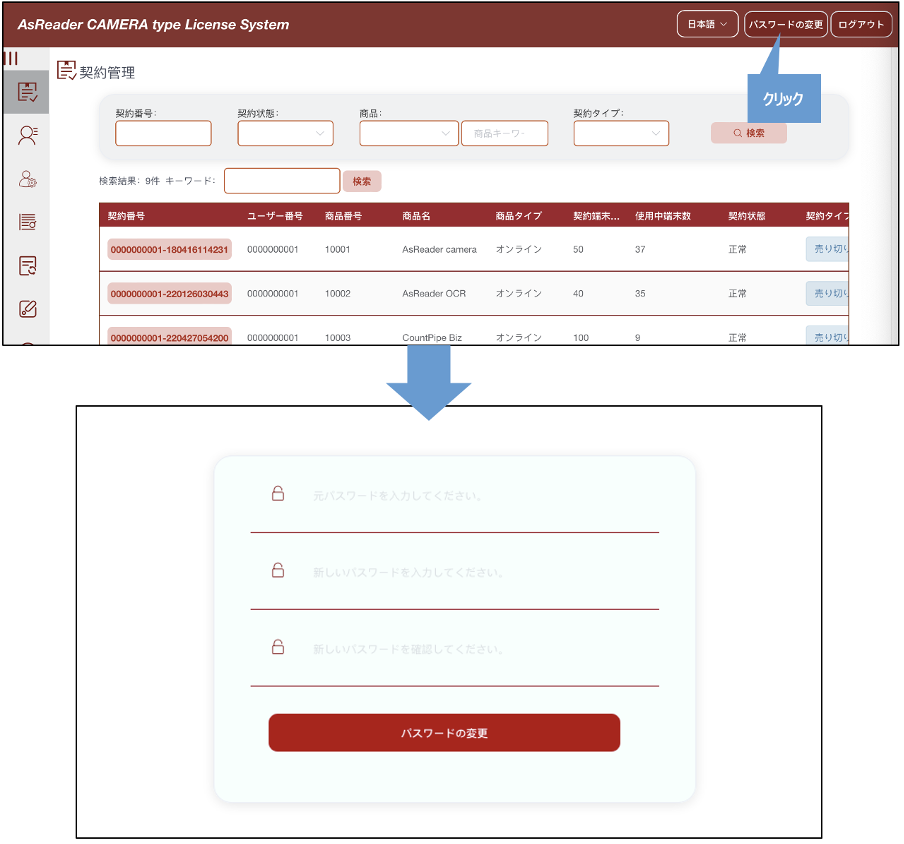Open the user settings gear sidebar icon
904x844 pixels.
[27, 179]
